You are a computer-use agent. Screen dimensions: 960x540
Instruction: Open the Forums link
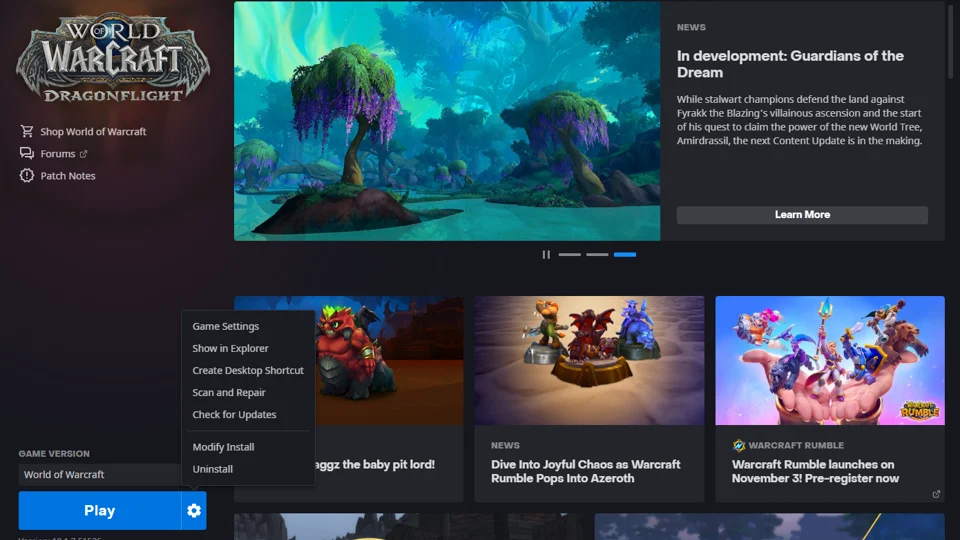point(58,154)
